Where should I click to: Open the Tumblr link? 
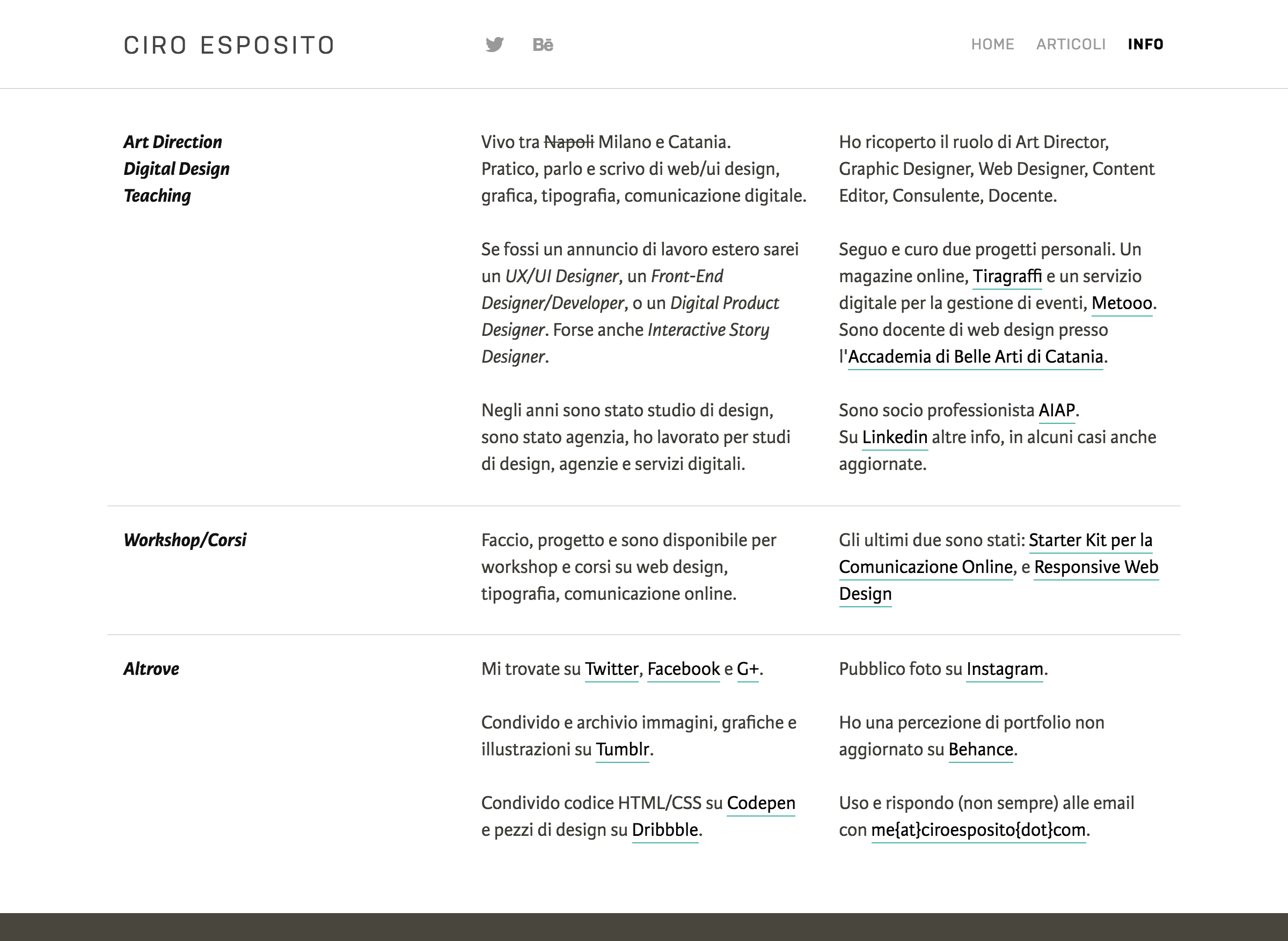click(x=622, y=749)
